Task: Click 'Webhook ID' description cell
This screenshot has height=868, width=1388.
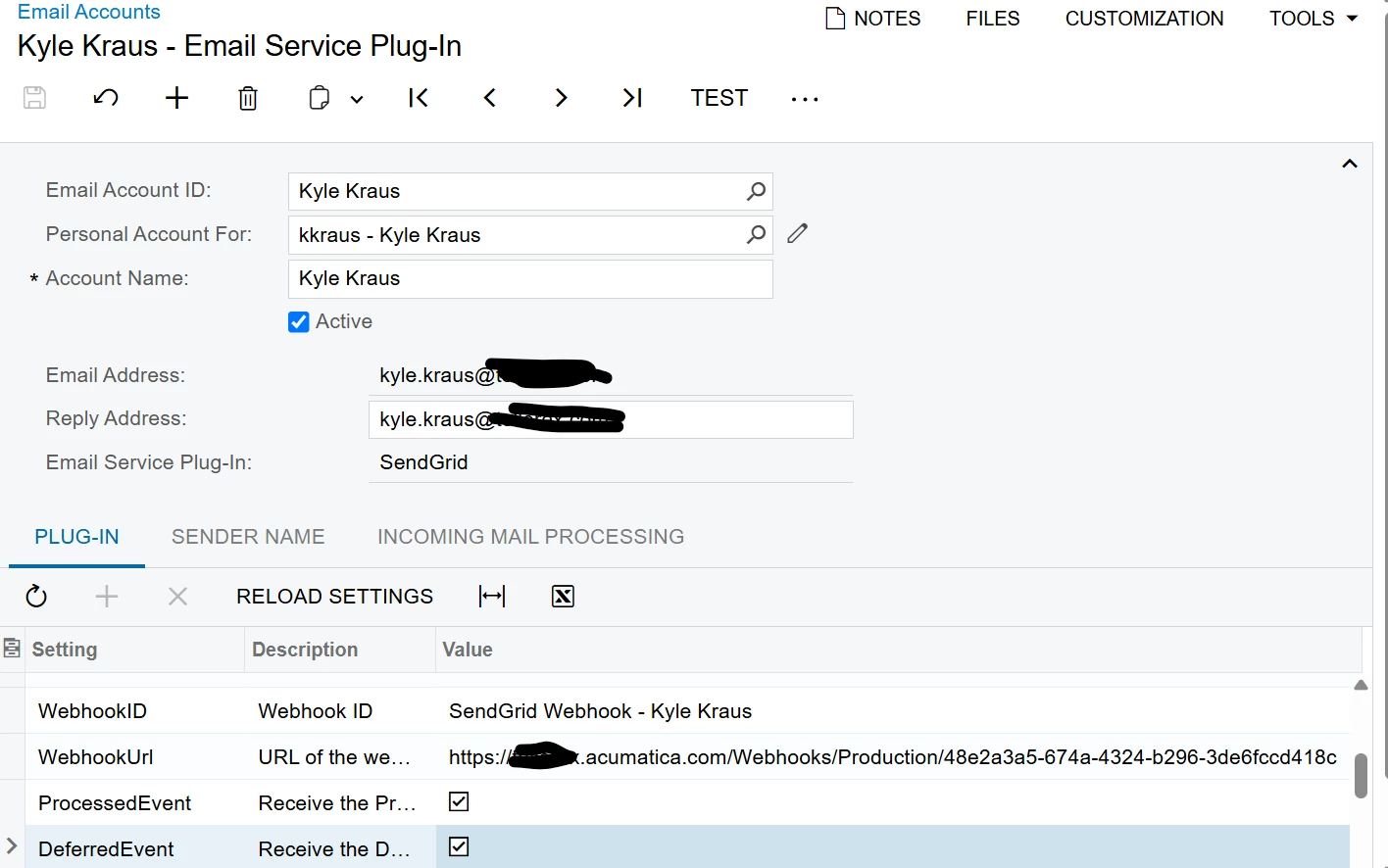Action: tap(340, 711)
